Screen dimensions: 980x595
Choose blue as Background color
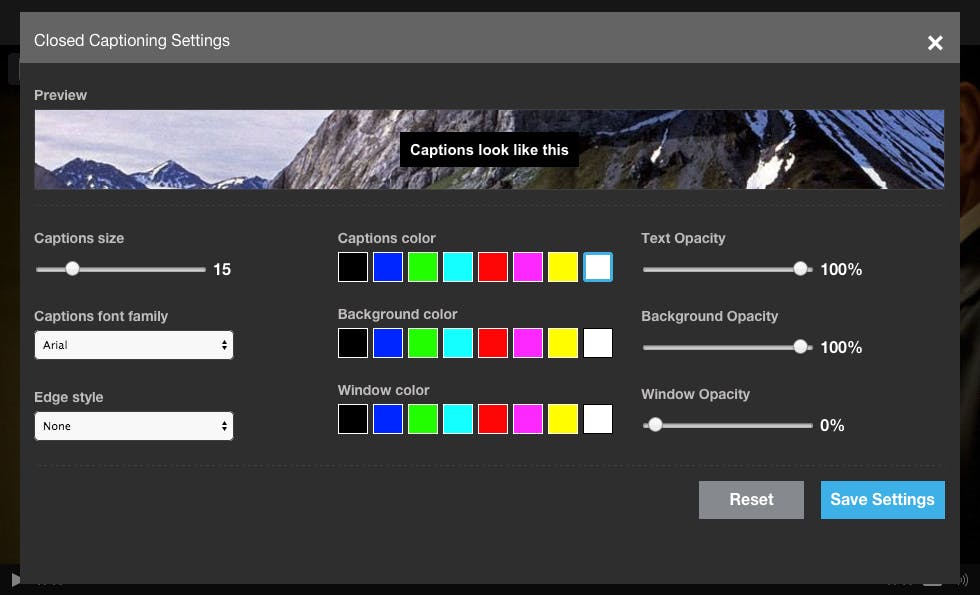click(x=388, y=343)
